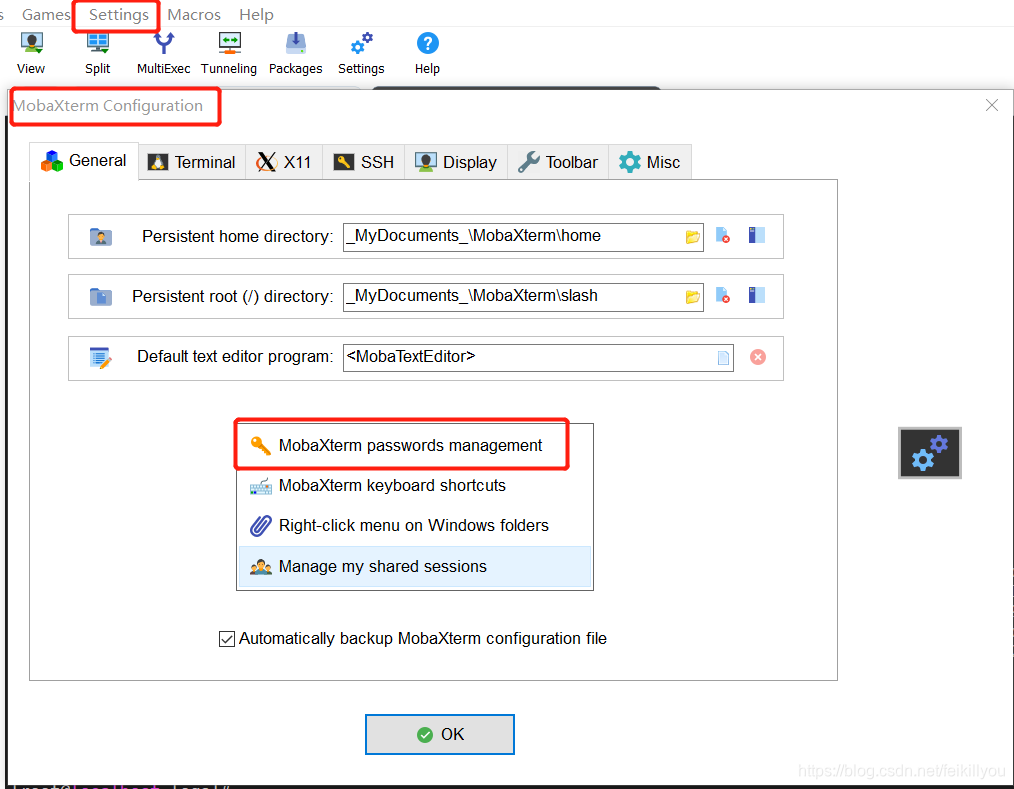Screen dimensions: 1014x789
Task: Switch to the Toolbar tab
Action: tap(558, 162)
